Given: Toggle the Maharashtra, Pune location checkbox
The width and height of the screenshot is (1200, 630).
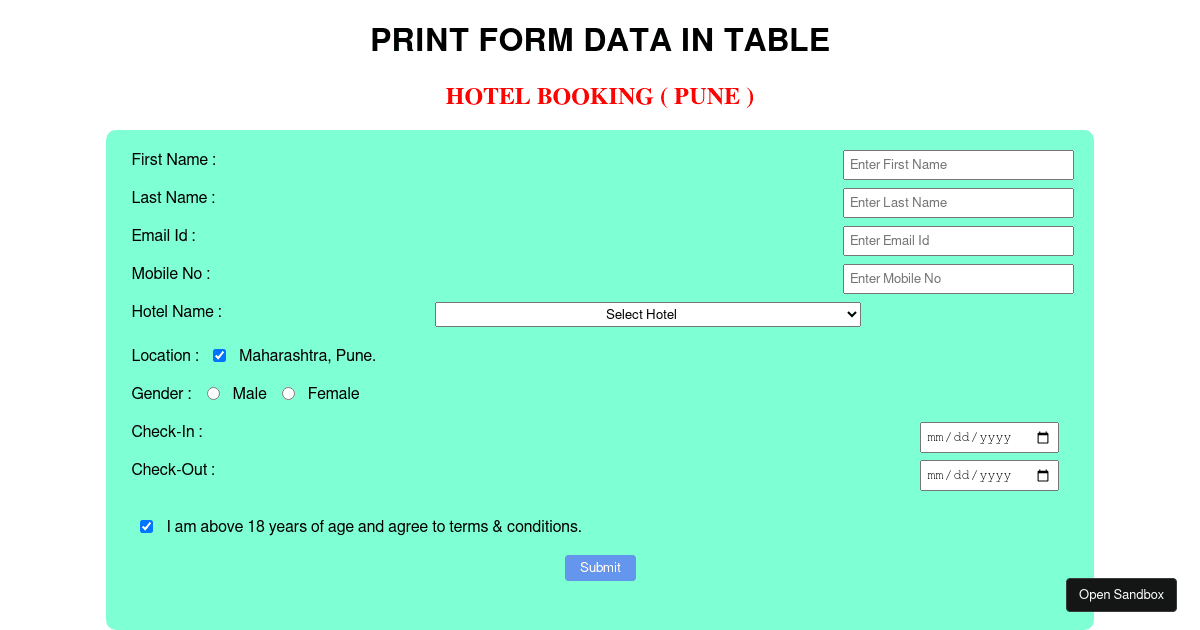Looking at the screenshot, I should (220, 355).
